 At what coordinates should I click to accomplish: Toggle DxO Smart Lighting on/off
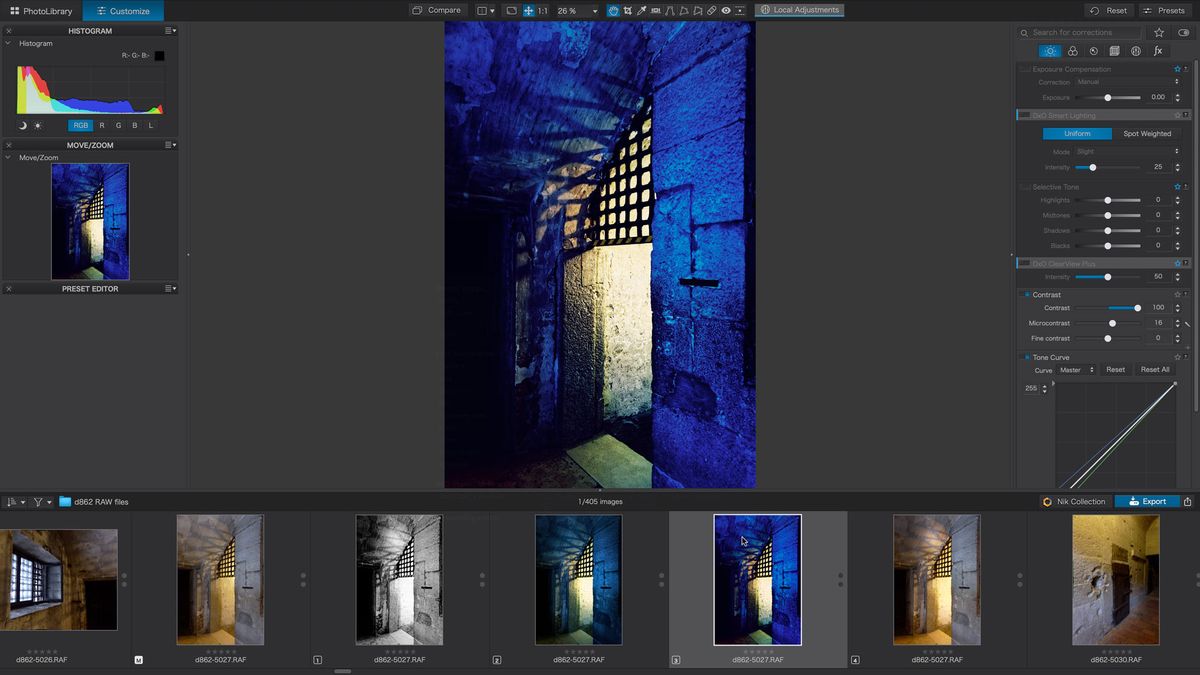(1025, 115)
